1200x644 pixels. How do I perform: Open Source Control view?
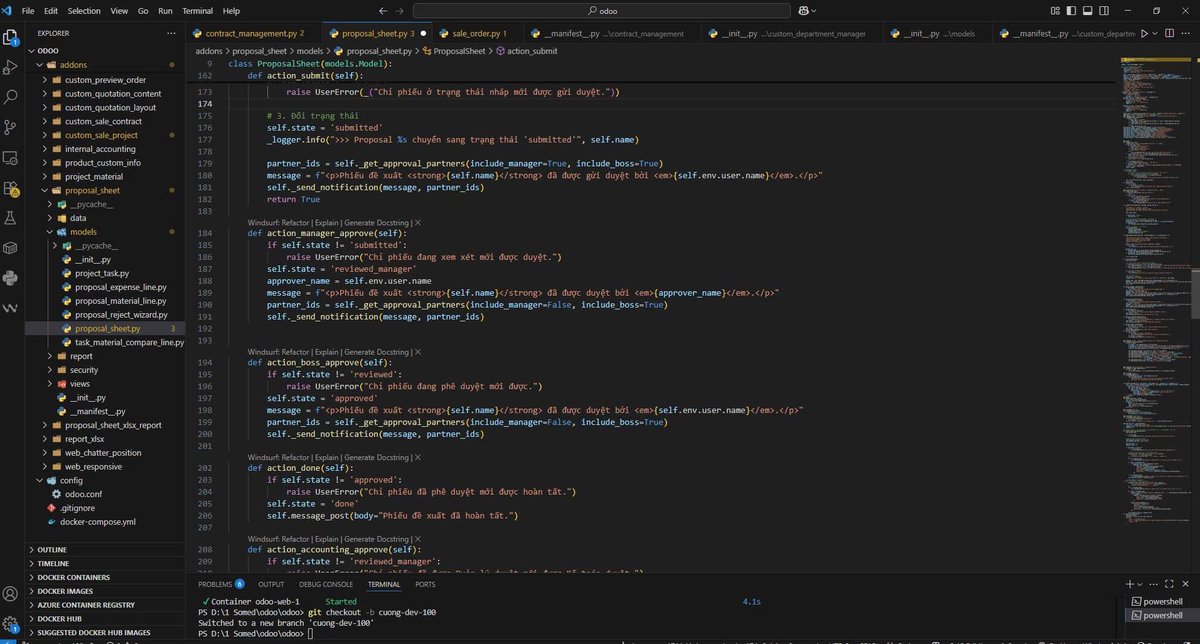(x=12, y=127)
